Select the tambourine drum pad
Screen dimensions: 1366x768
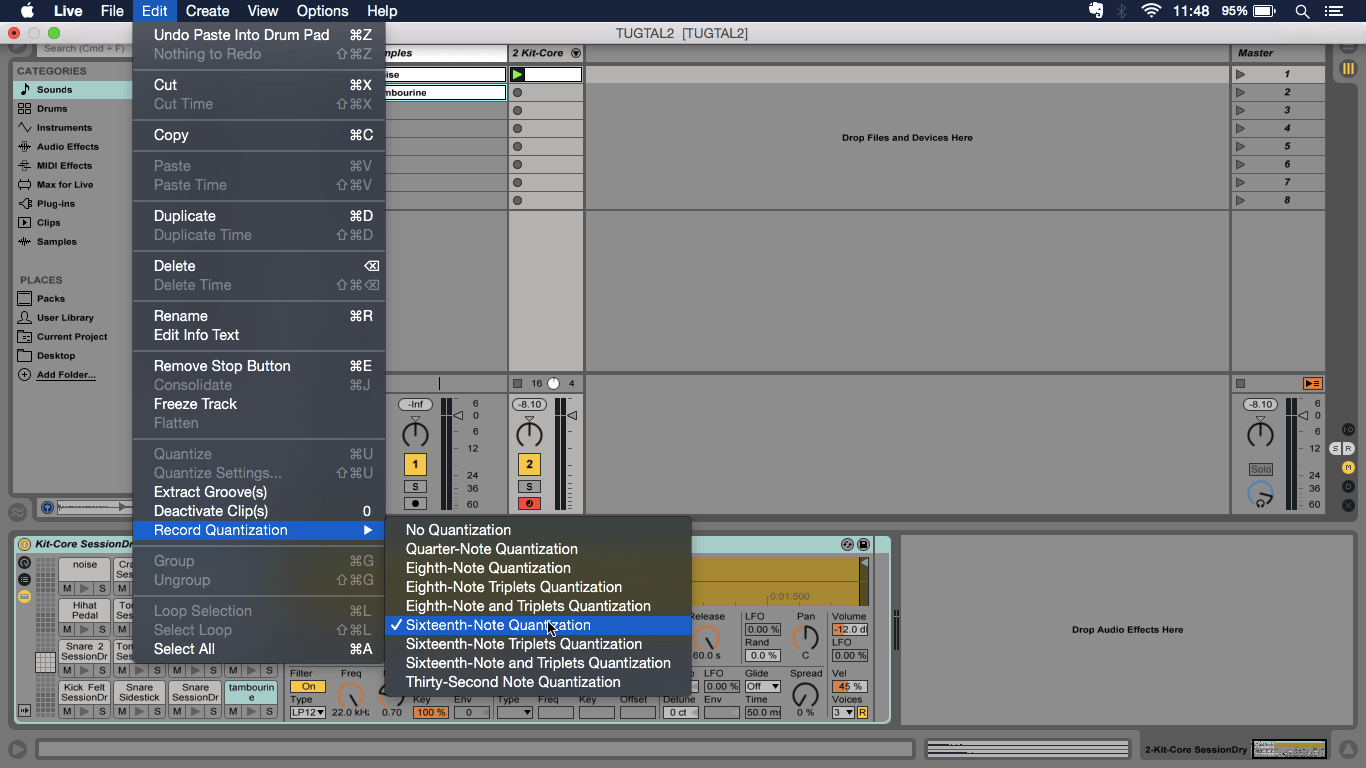tap(250, 692)
